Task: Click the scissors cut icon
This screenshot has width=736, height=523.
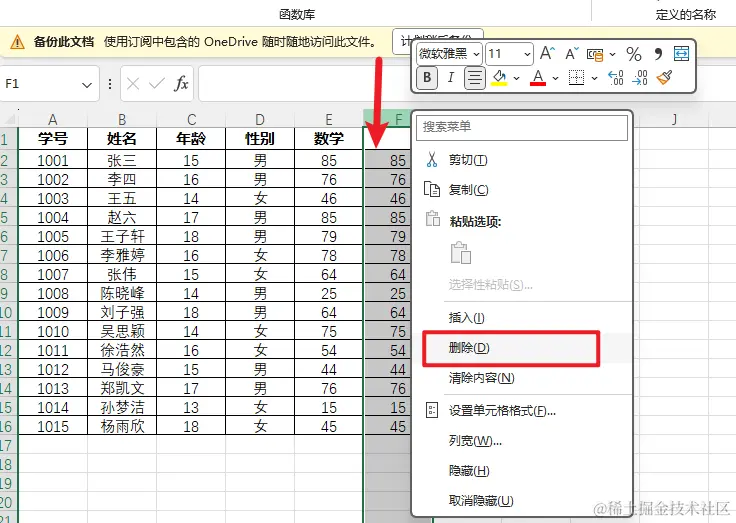Action: point(432,160)
